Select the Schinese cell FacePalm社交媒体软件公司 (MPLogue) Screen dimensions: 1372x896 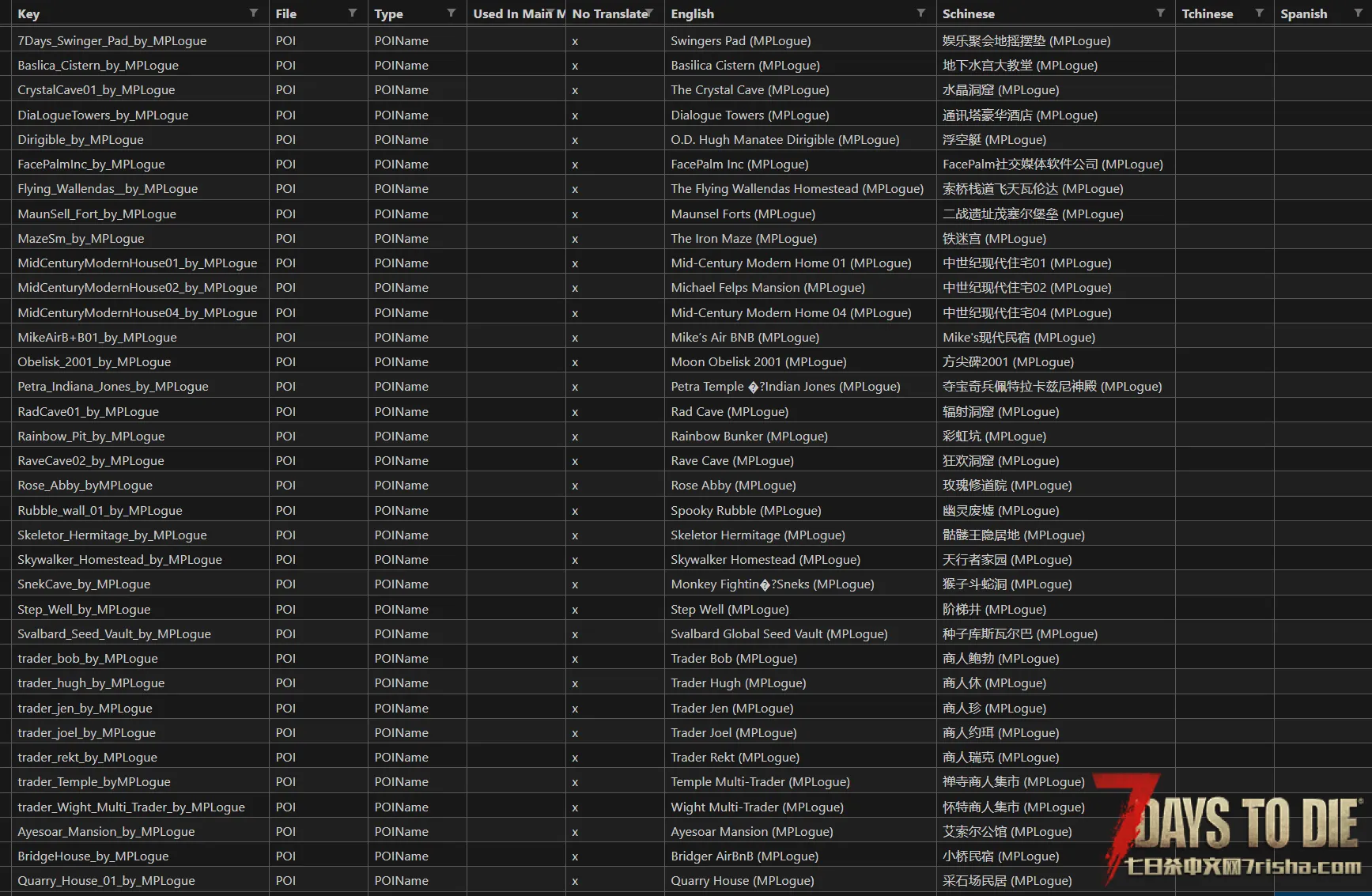click(x=1056, y=164)
